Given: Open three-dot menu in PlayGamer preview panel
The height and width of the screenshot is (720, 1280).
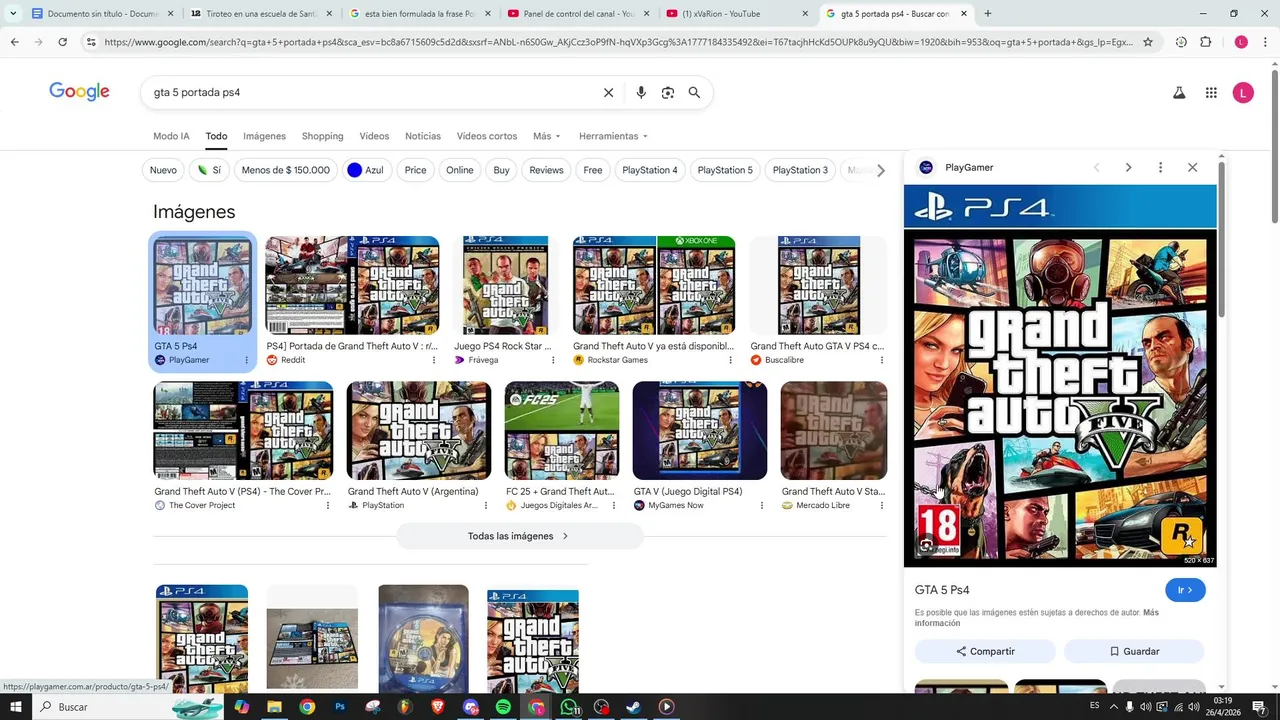Looking at the screenshot, I should pos(1160,167).
